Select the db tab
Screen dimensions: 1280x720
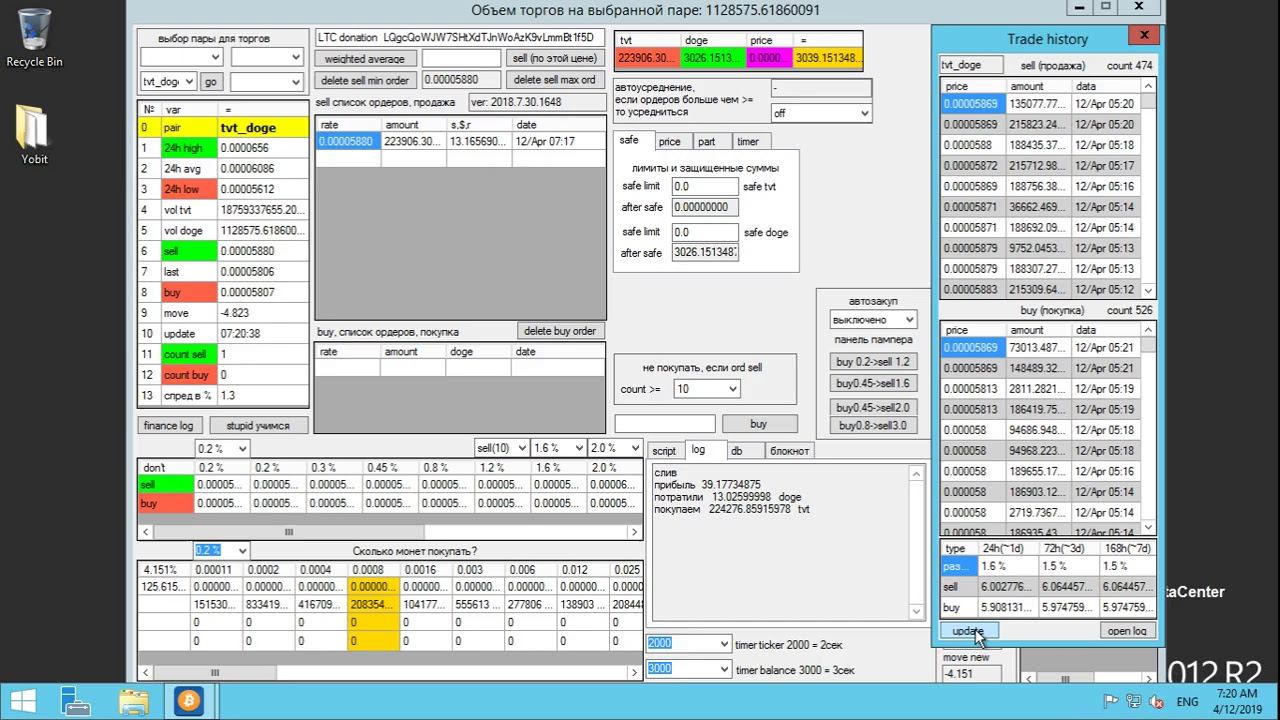tap(736, 451)
